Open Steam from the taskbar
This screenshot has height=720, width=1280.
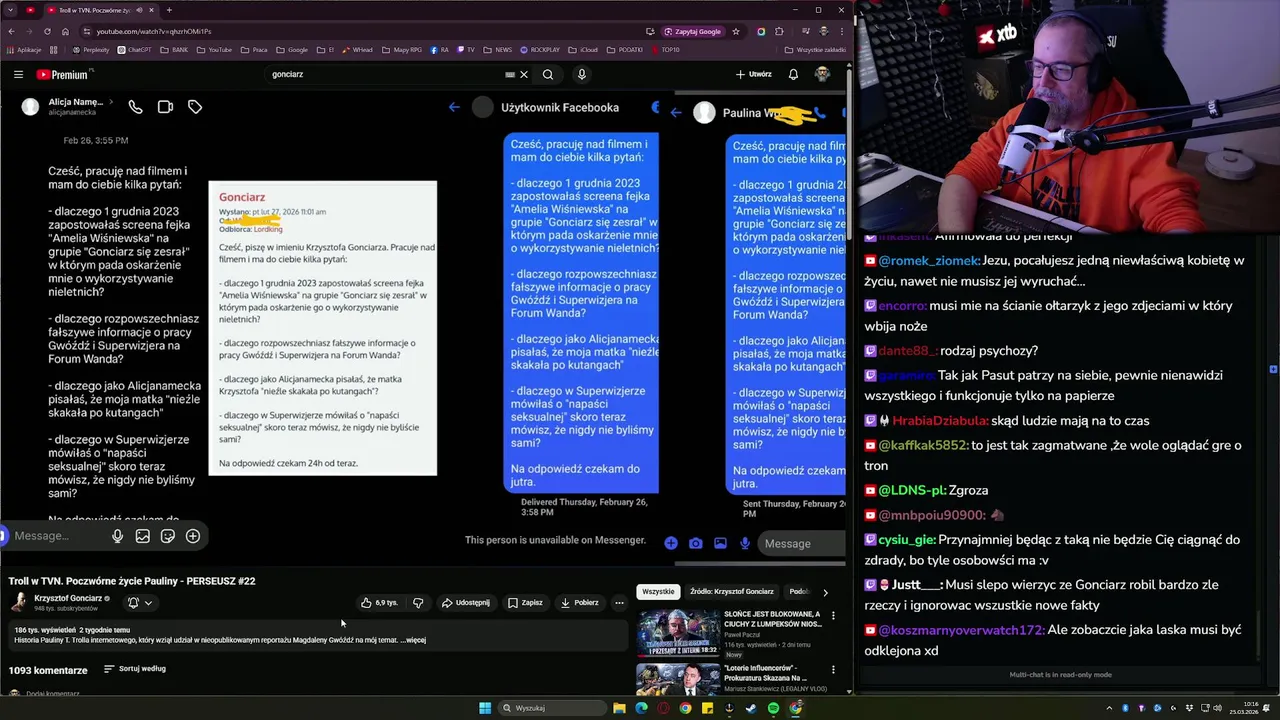(751, 708)
